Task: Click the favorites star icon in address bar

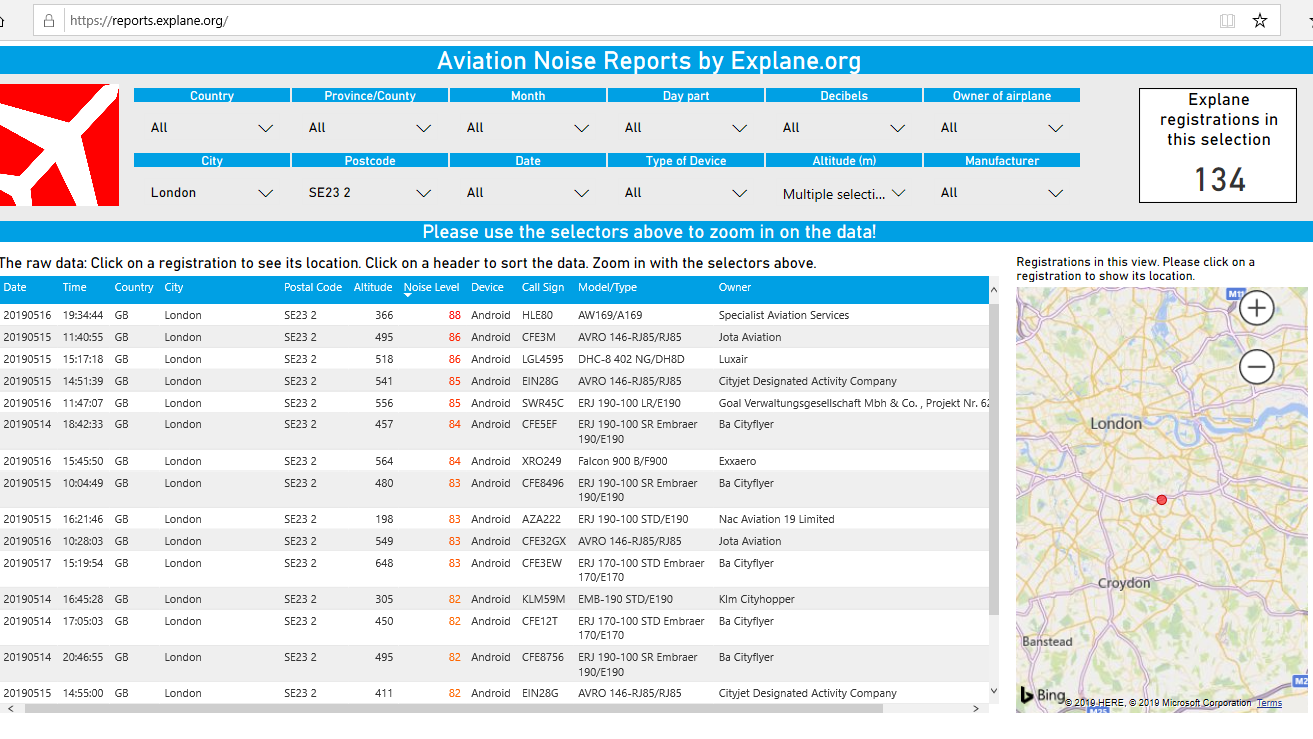Action: pyautogui.click(x=1260, y=20)
